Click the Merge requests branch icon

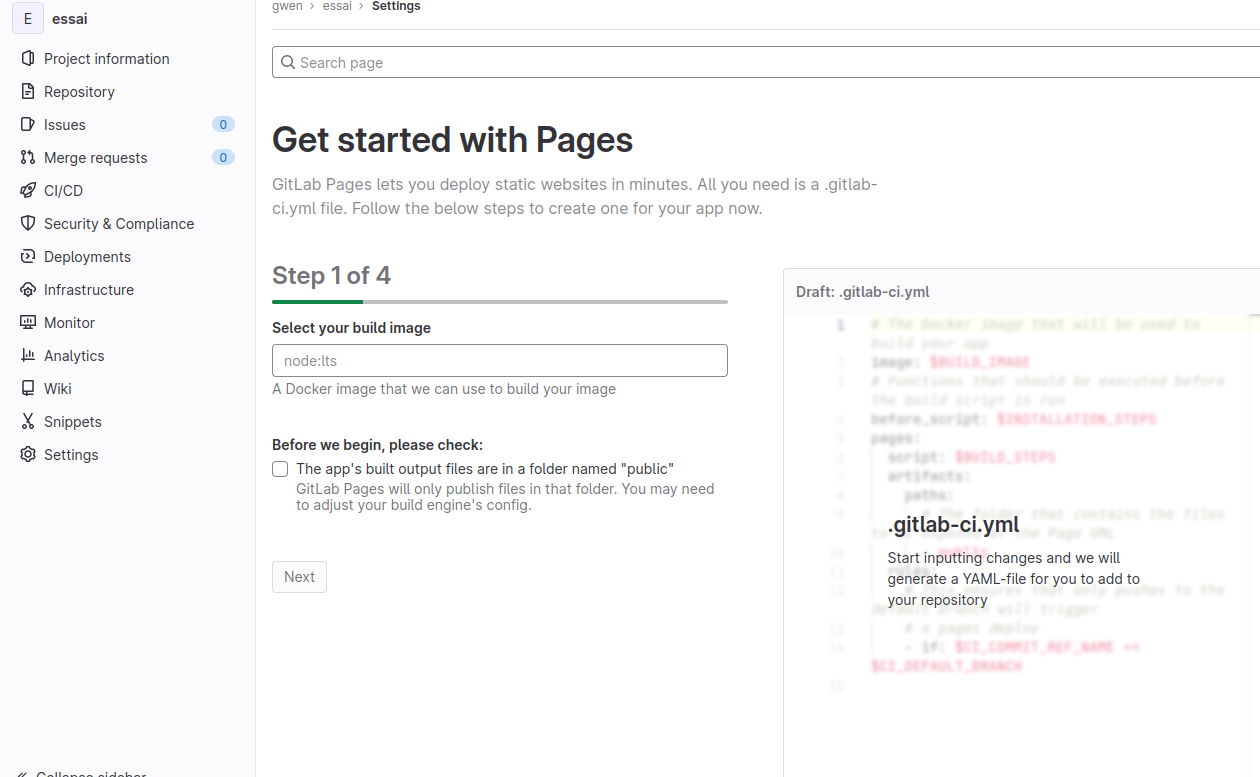(x=28, y=158)
